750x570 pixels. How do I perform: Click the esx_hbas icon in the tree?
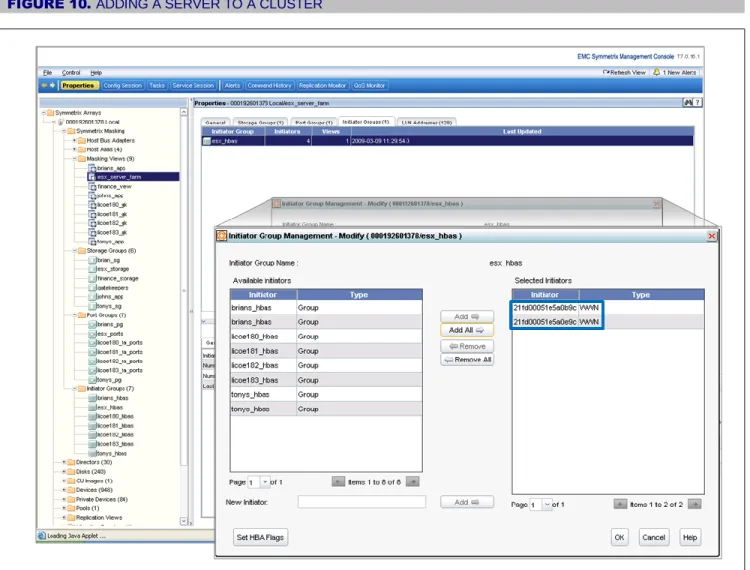[x=93, y=407]
